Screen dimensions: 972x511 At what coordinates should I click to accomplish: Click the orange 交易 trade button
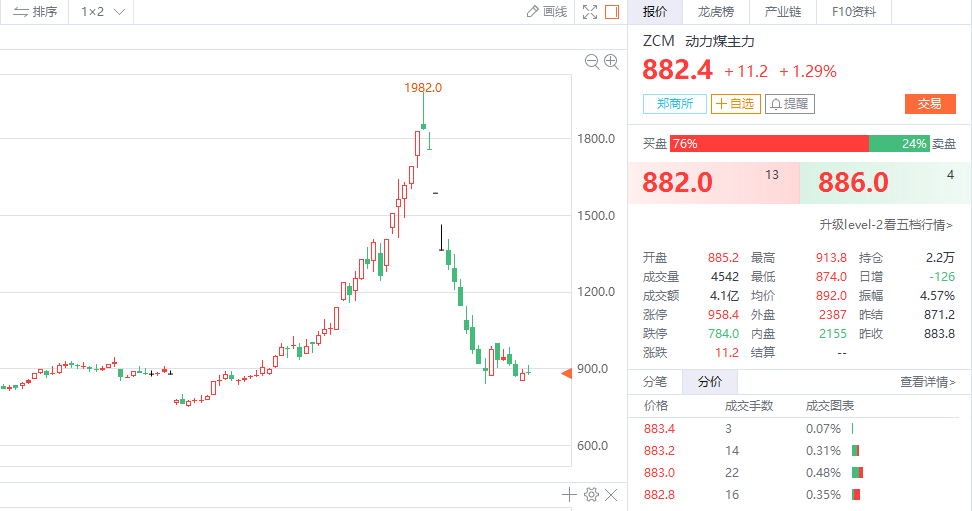pyautogui.click(x=930, y=104)
